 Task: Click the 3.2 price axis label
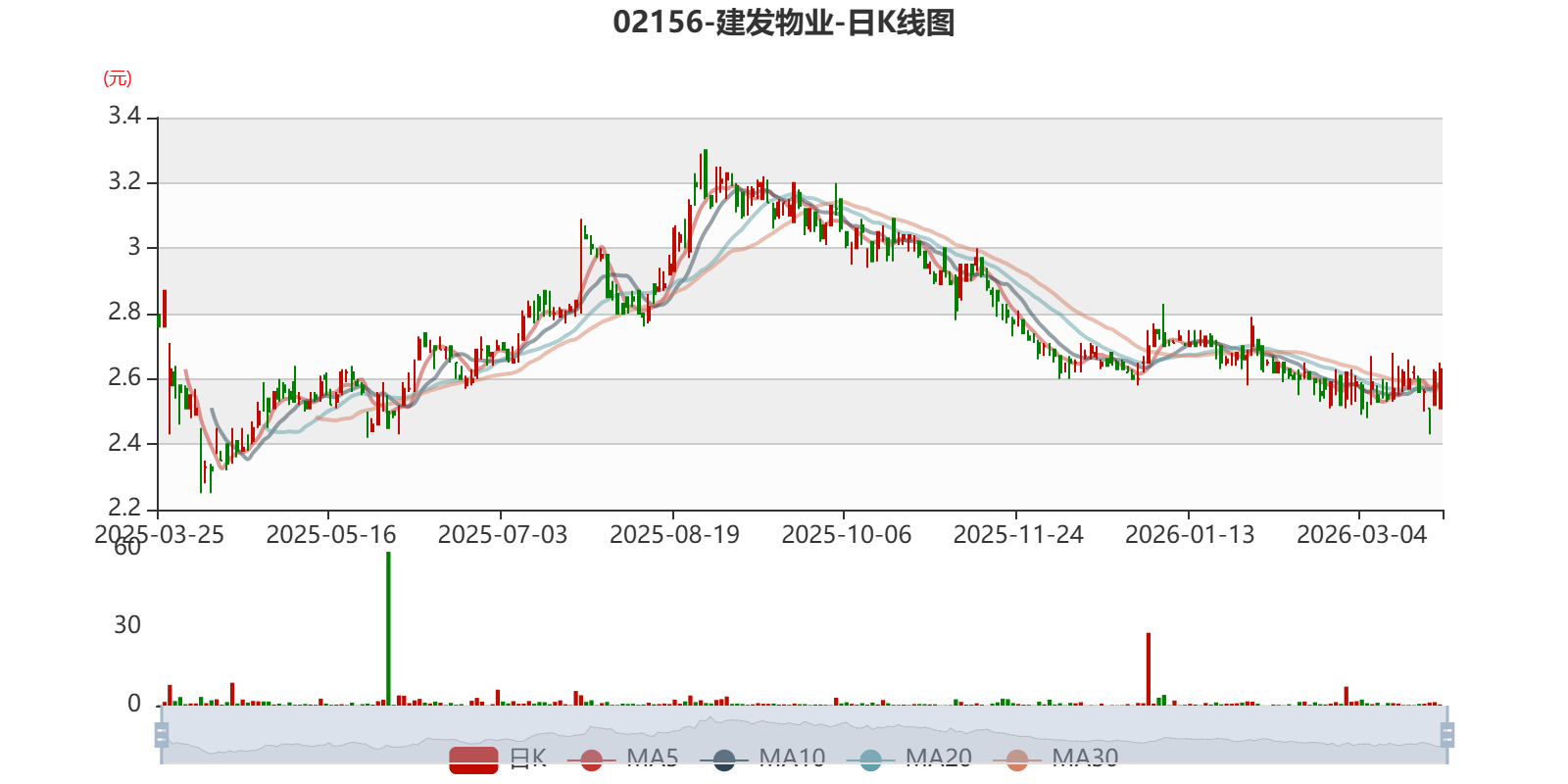pos(124,182)
